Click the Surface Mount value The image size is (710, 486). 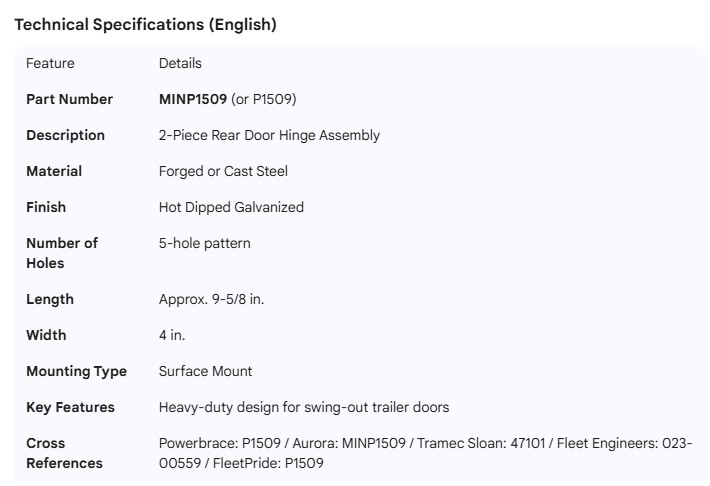click(x=205, y=371)
